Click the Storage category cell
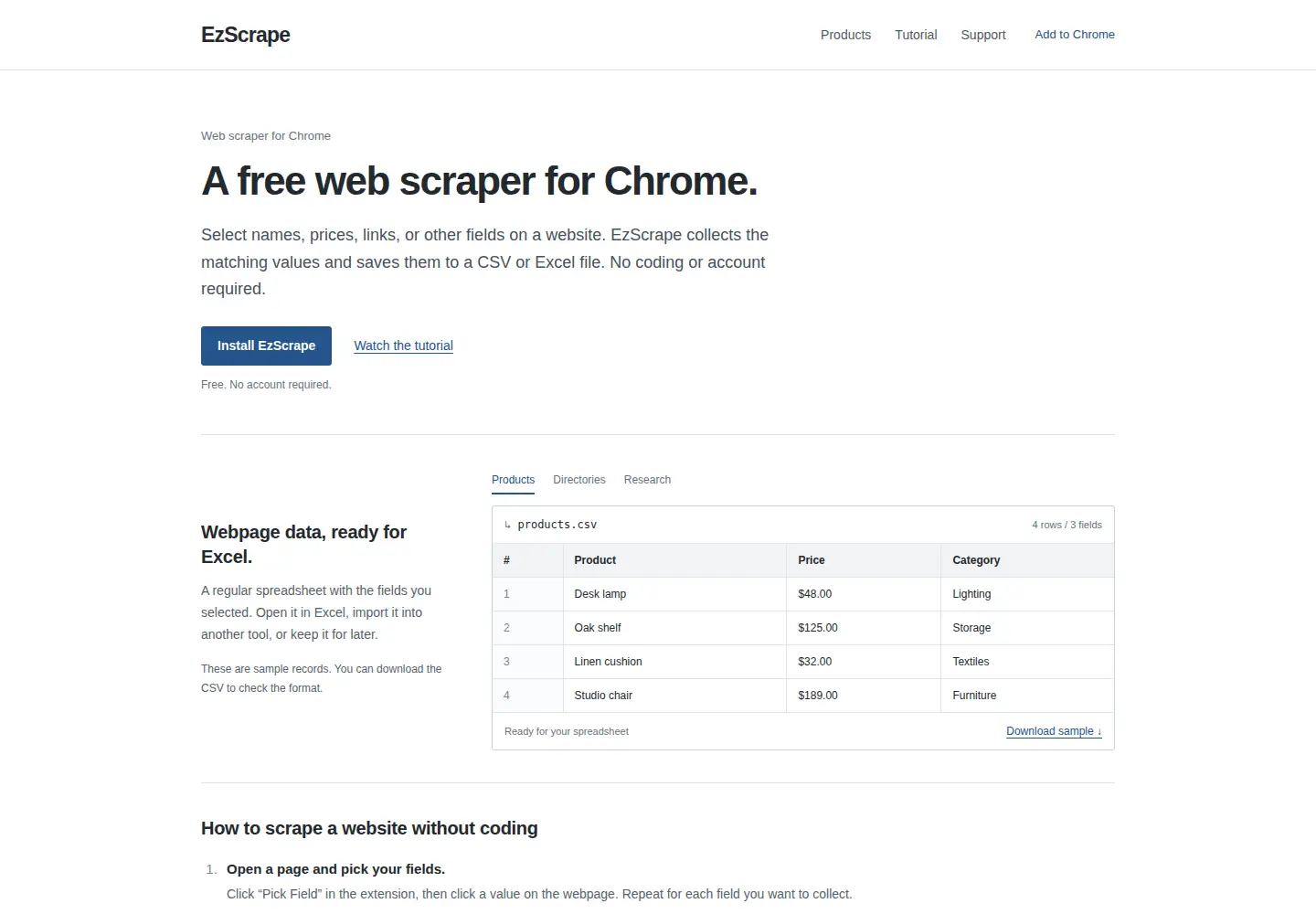 [x=1027, y=628]
